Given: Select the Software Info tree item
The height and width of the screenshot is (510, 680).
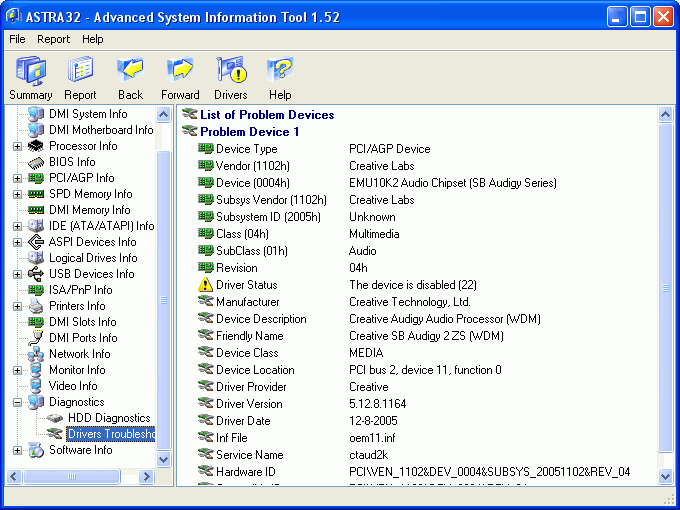Looking at the screenshot, I should coord(81,450).
